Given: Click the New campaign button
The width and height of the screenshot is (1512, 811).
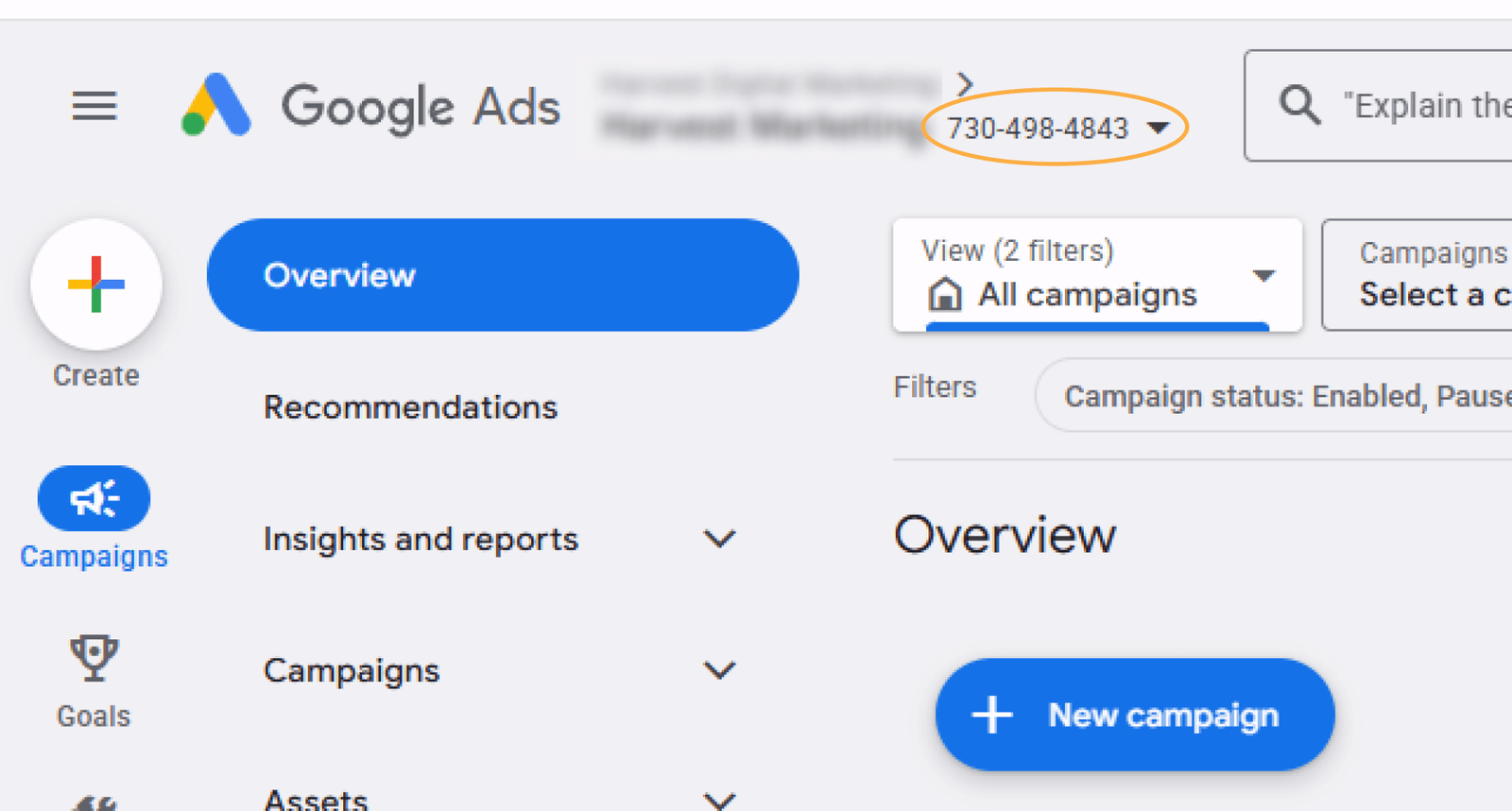Looking at the screenshot, I should coord(1135,715).
